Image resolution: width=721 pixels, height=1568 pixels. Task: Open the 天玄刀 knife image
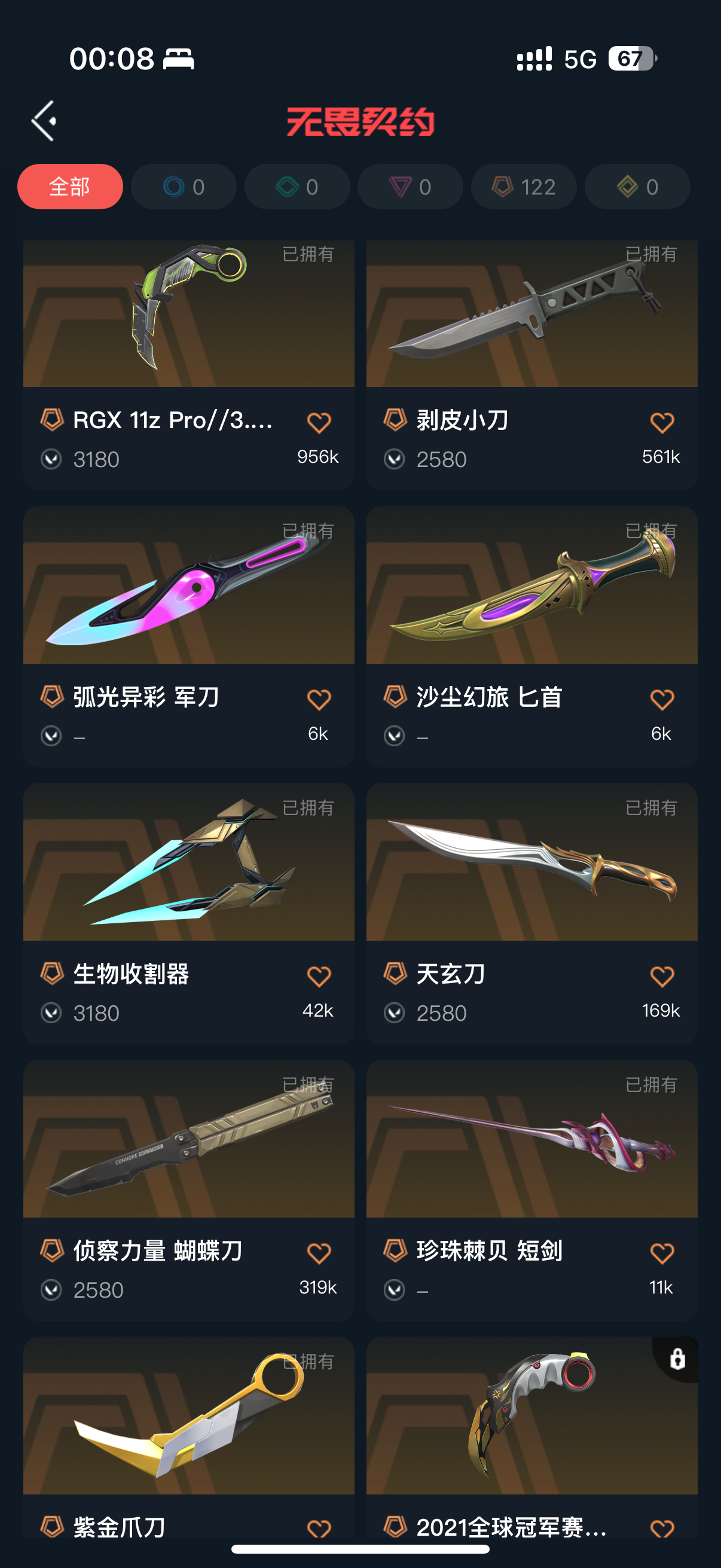[x=531, y=862]
